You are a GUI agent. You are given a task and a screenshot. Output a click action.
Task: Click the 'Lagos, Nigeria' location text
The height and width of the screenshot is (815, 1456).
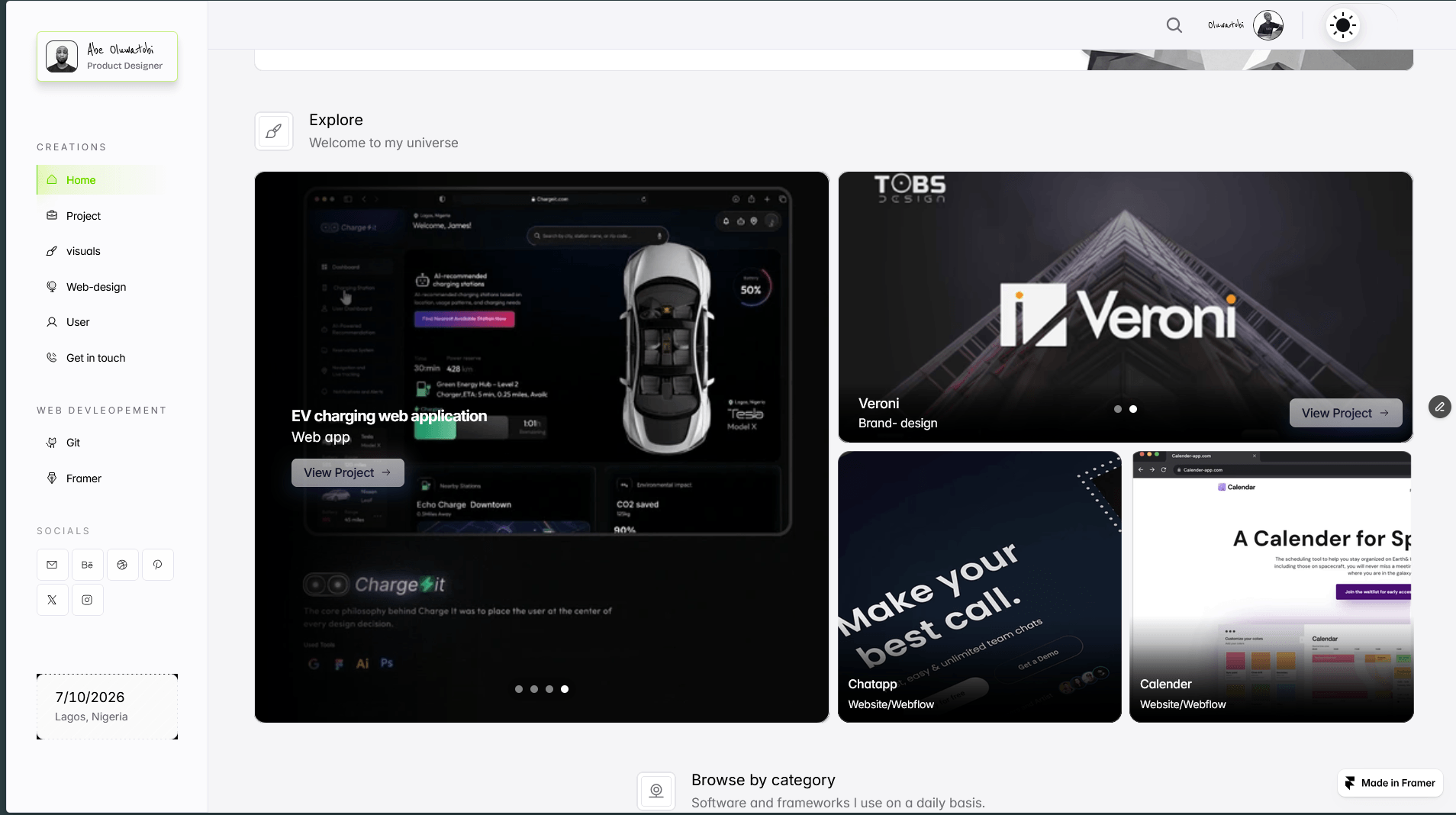tap(92, 717)
